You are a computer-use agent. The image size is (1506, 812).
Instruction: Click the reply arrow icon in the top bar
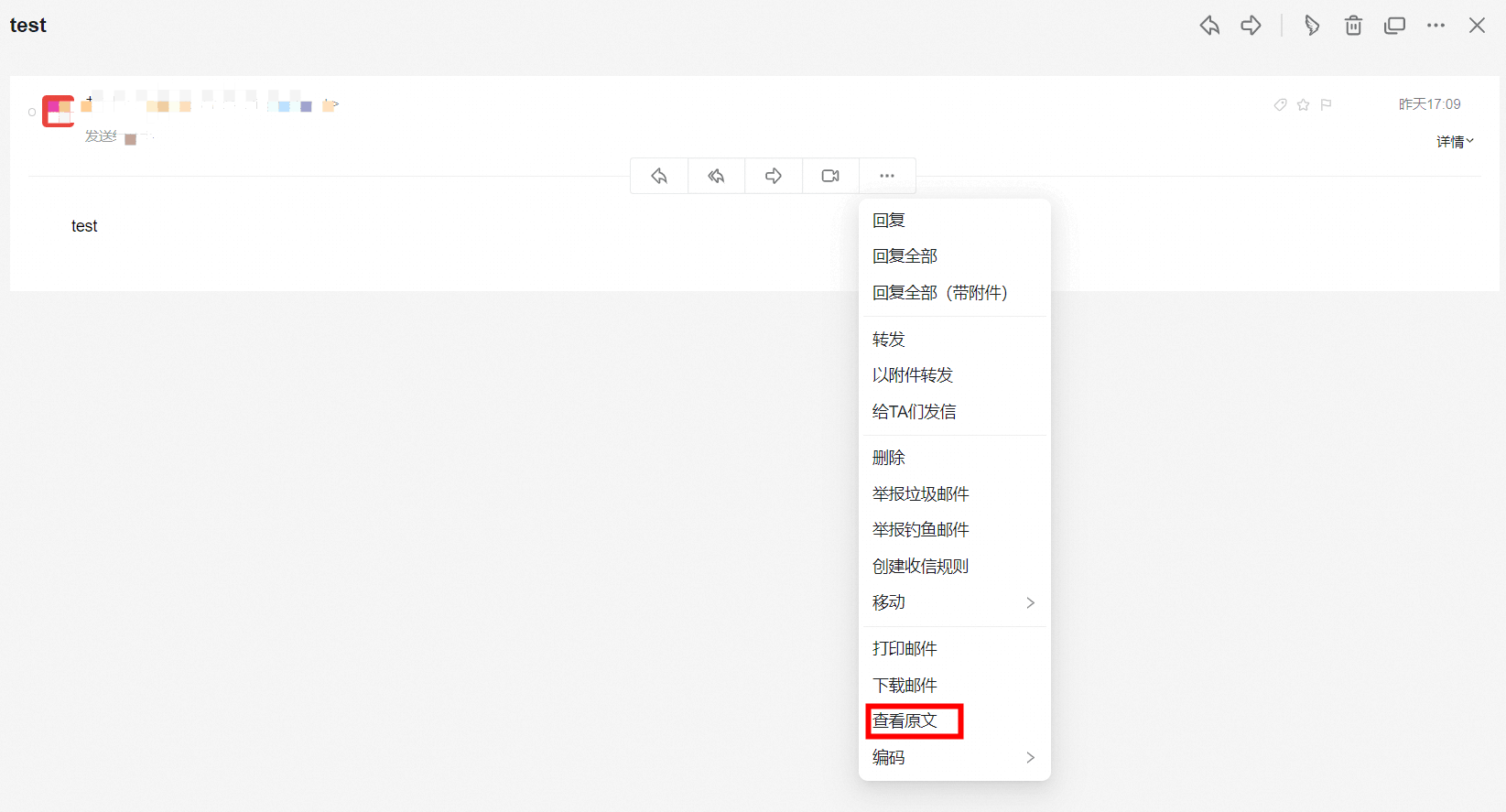pos(1209,26)
